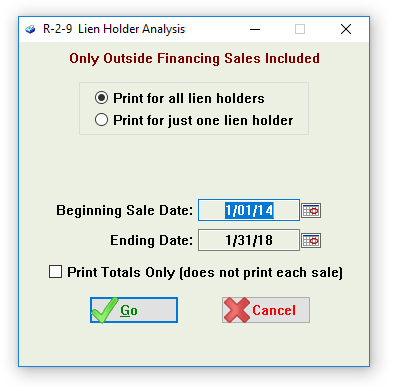395x391 pixels.
Task: Run the report with Go
Action: tap(134, 310)
